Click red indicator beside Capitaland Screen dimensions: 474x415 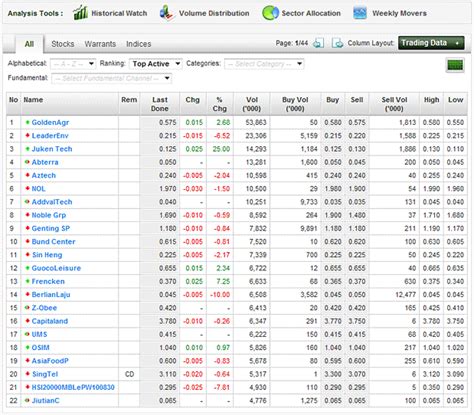click(x=27, y=321)
